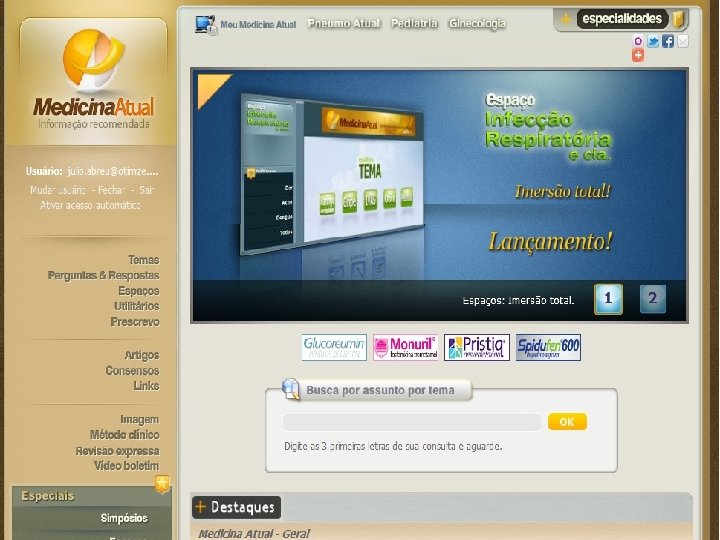Screen dimensions: 720x540
Task: Click in the search by theme field
Action: pyautogui.click(x=412, y=422)
